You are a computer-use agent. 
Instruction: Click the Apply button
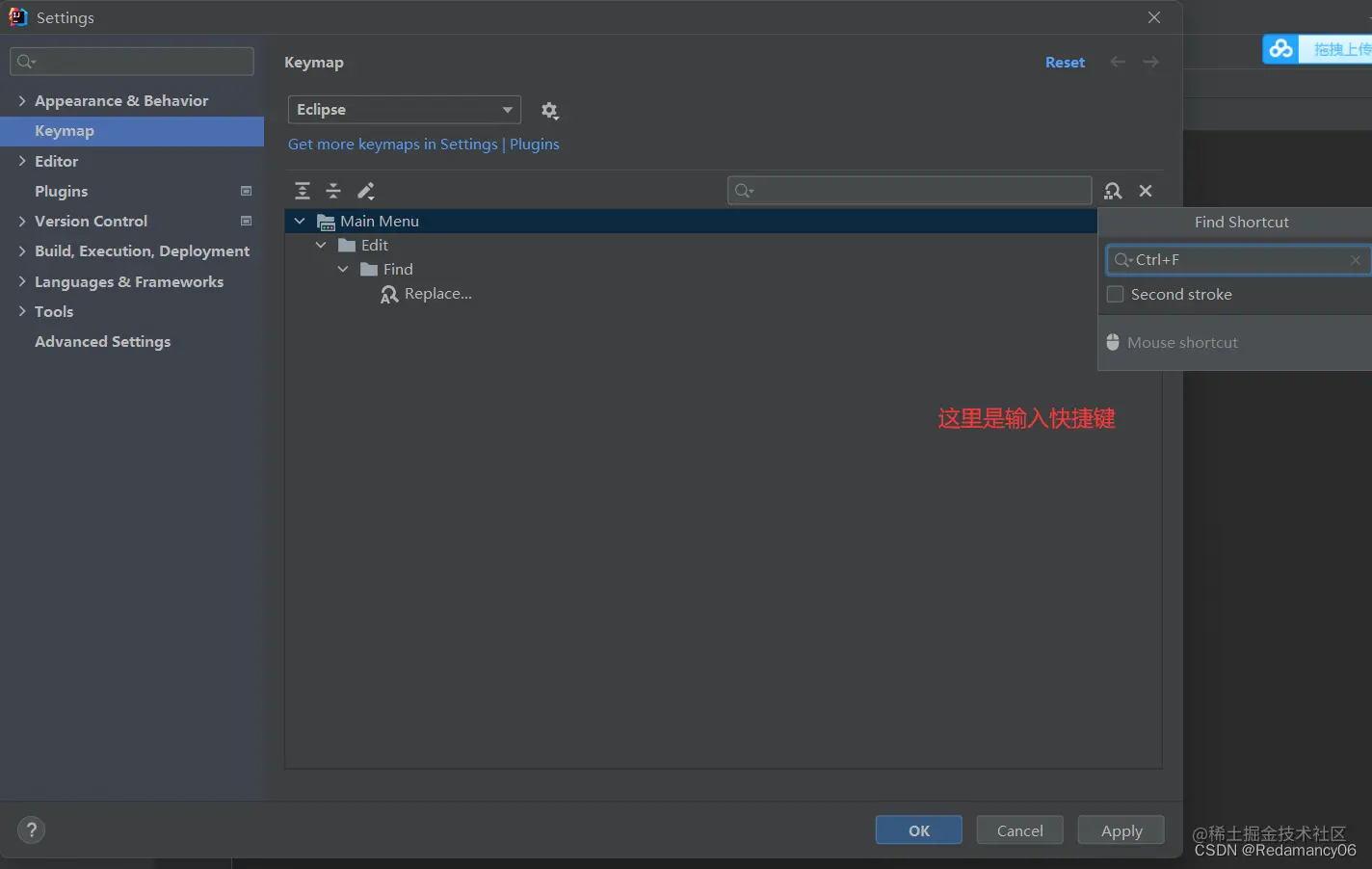click(x=1121, y=830)
